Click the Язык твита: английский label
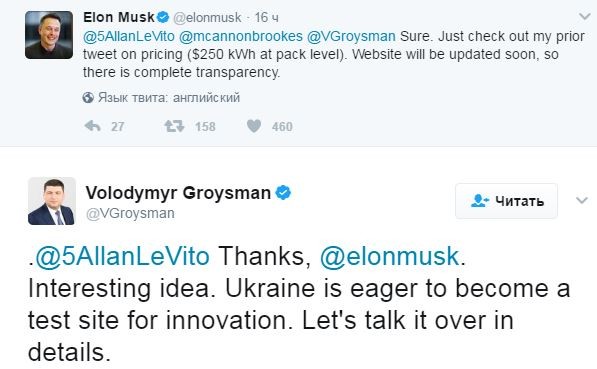 click(x=169, y=98)
